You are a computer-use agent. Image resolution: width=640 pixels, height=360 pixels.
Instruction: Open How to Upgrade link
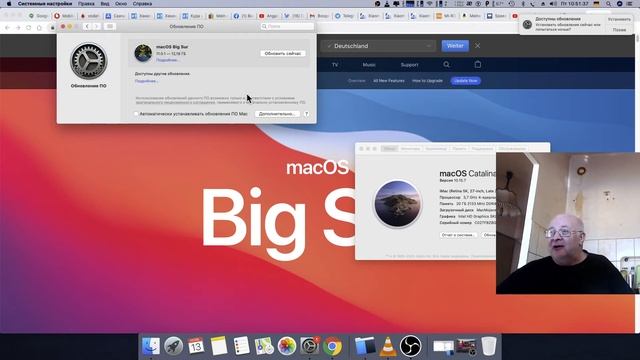point(427,81)
